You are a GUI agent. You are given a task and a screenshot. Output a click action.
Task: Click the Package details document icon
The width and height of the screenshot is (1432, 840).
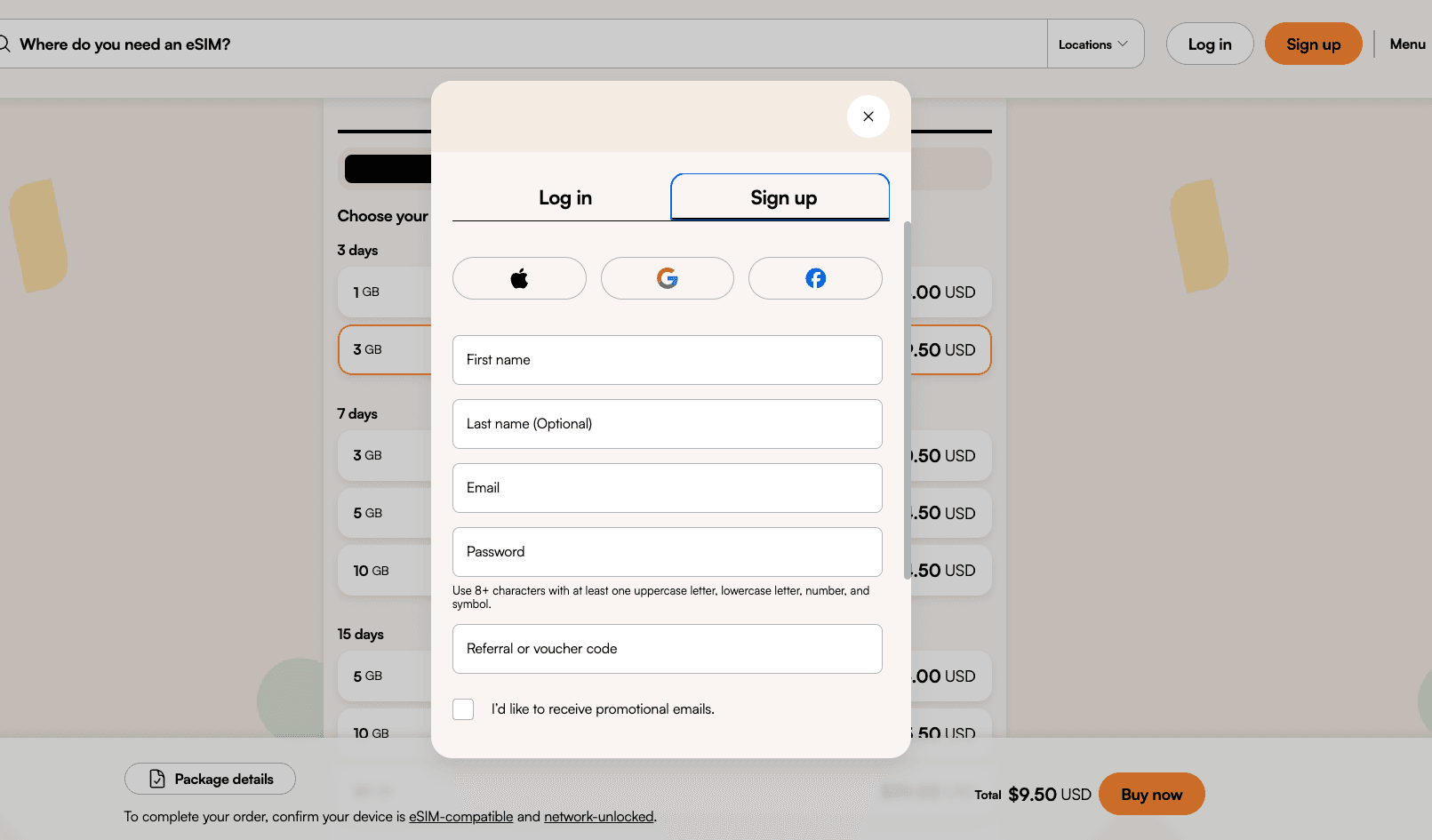pos(157,779)
